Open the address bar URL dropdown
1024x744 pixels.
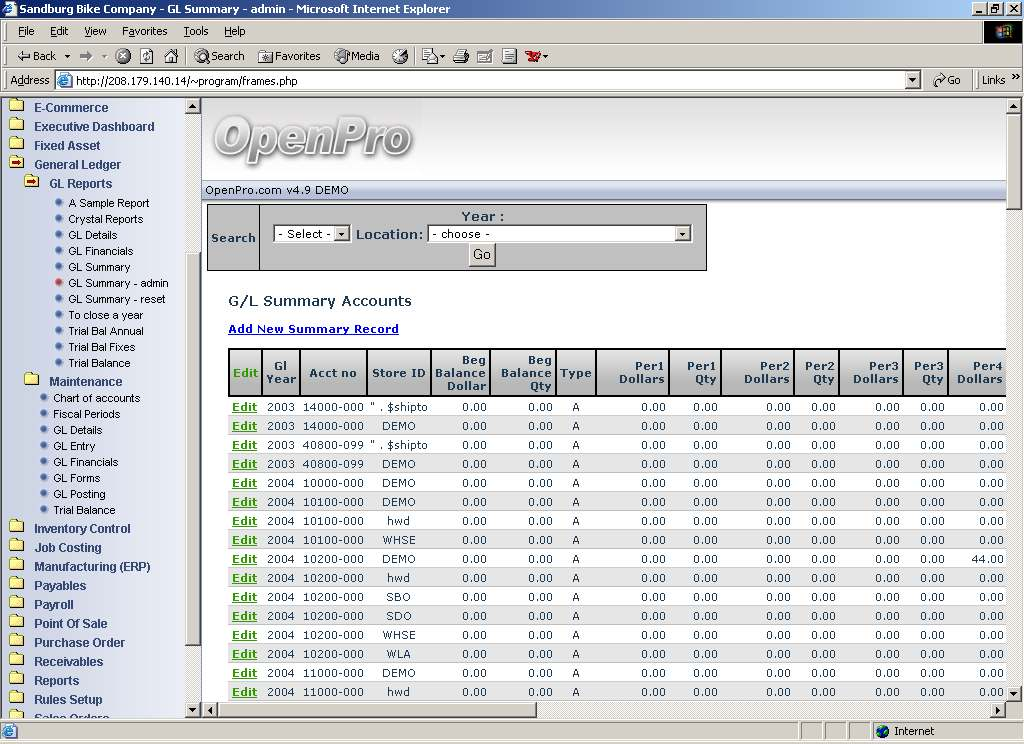click(912, 80)
